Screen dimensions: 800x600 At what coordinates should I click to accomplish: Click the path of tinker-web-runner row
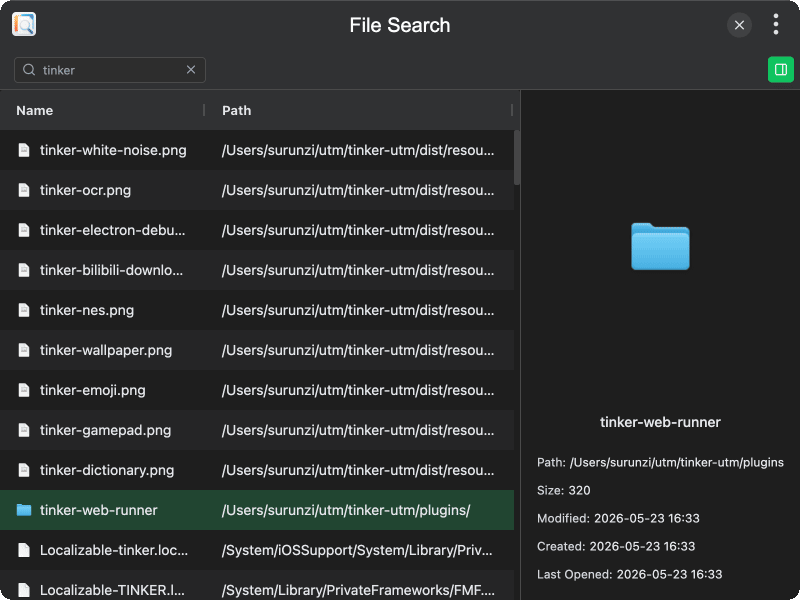(x=346, y=510)
